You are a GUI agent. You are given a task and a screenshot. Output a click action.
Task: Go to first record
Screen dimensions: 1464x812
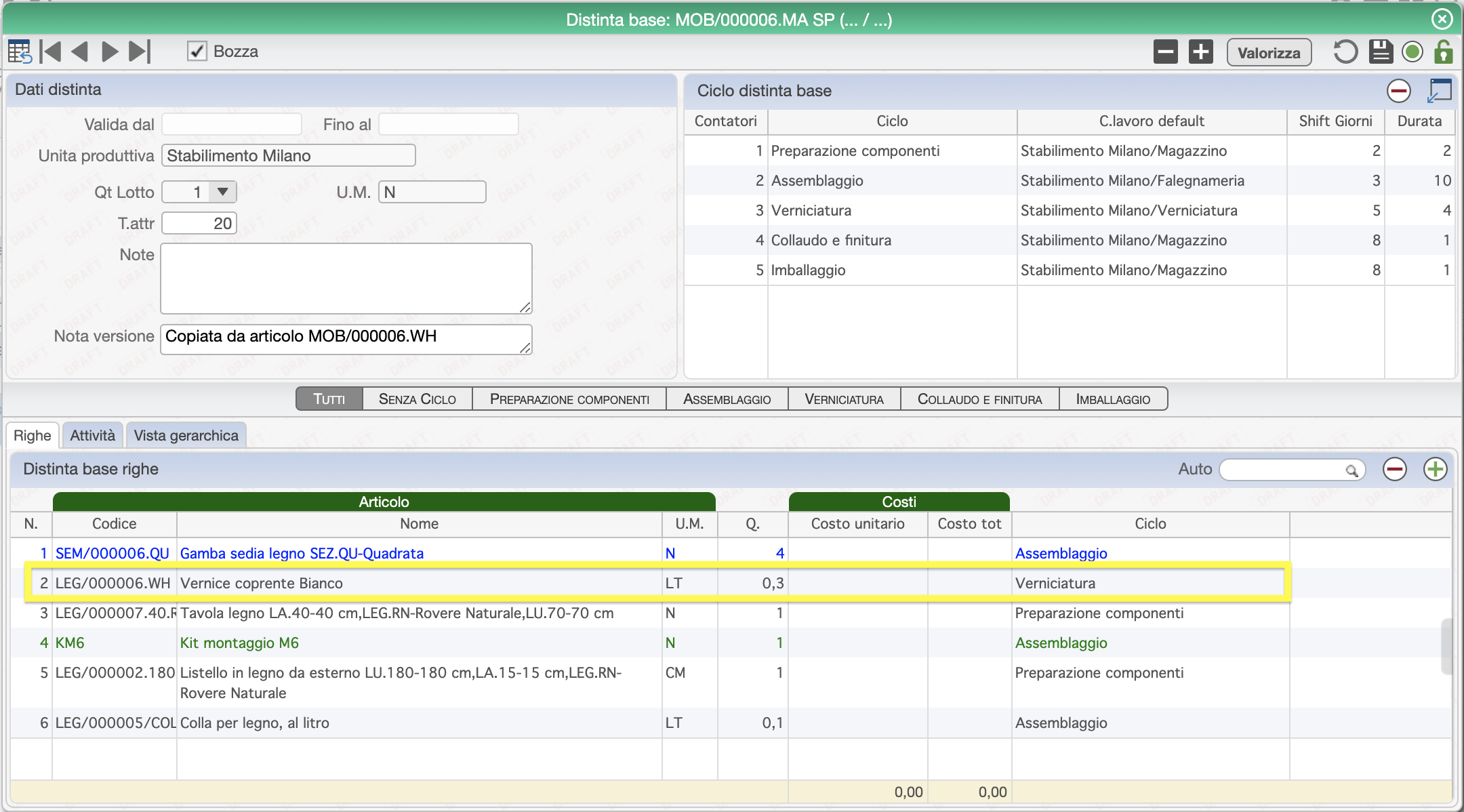[51, 52]
